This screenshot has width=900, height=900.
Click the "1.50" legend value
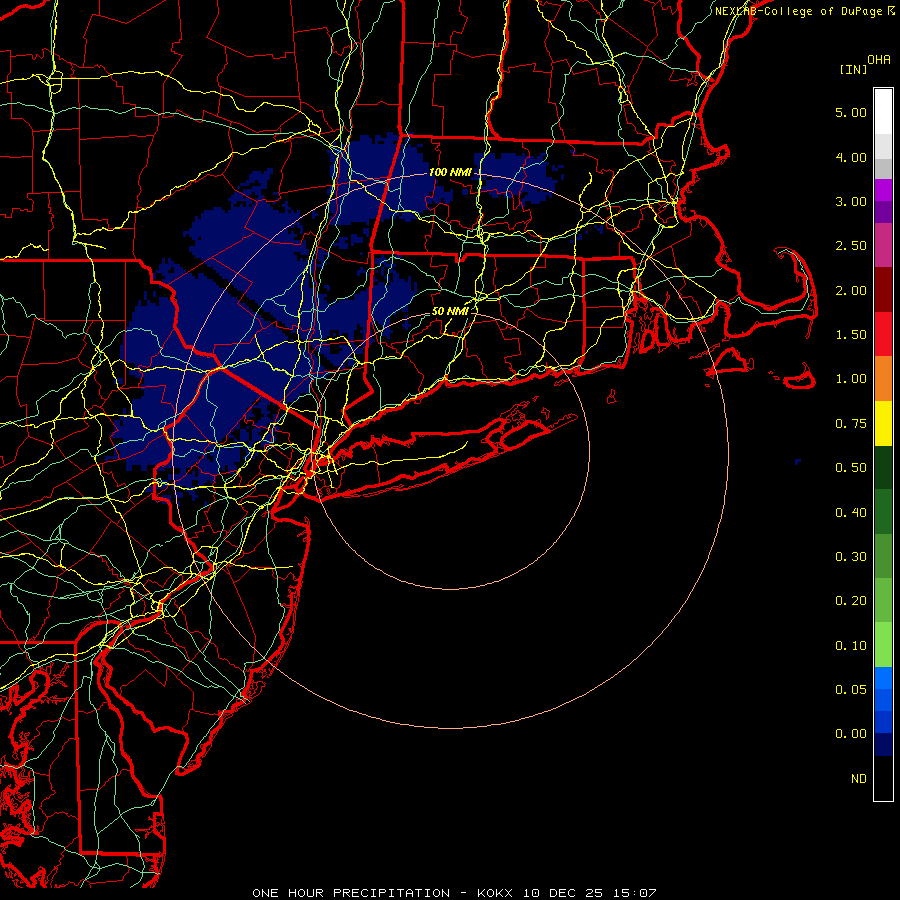coord(851,335)
